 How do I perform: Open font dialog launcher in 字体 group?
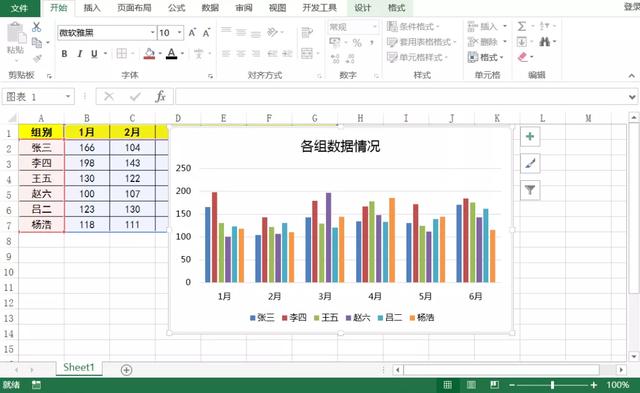point(210,76)
